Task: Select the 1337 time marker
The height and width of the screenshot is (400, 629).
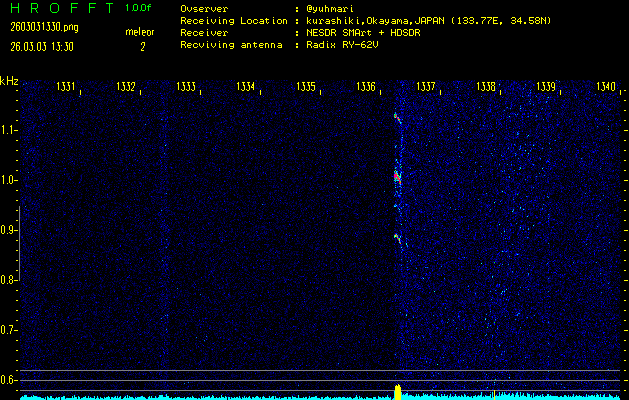Action: tap(426, 87)
